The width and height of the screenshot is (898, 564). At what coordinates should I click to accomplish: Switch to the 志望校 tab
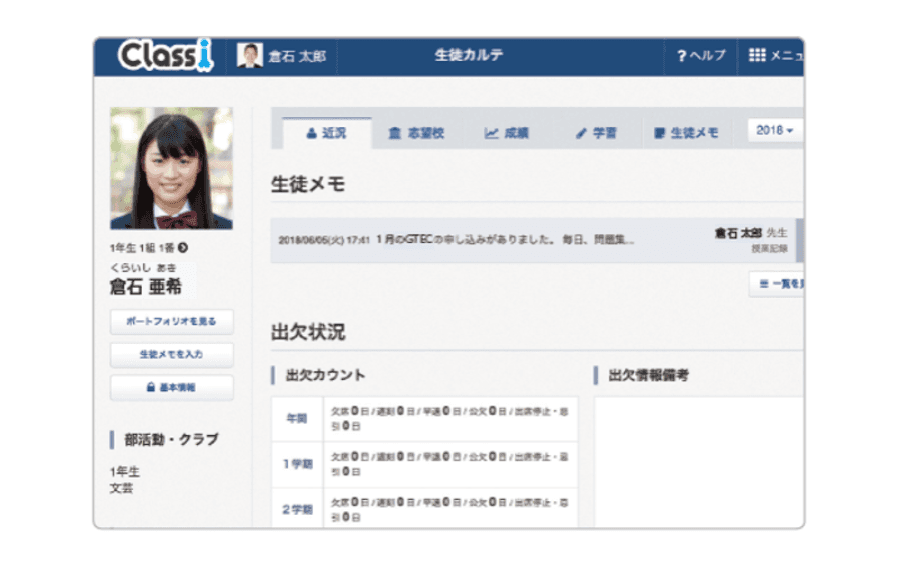(x=416, y=133)
